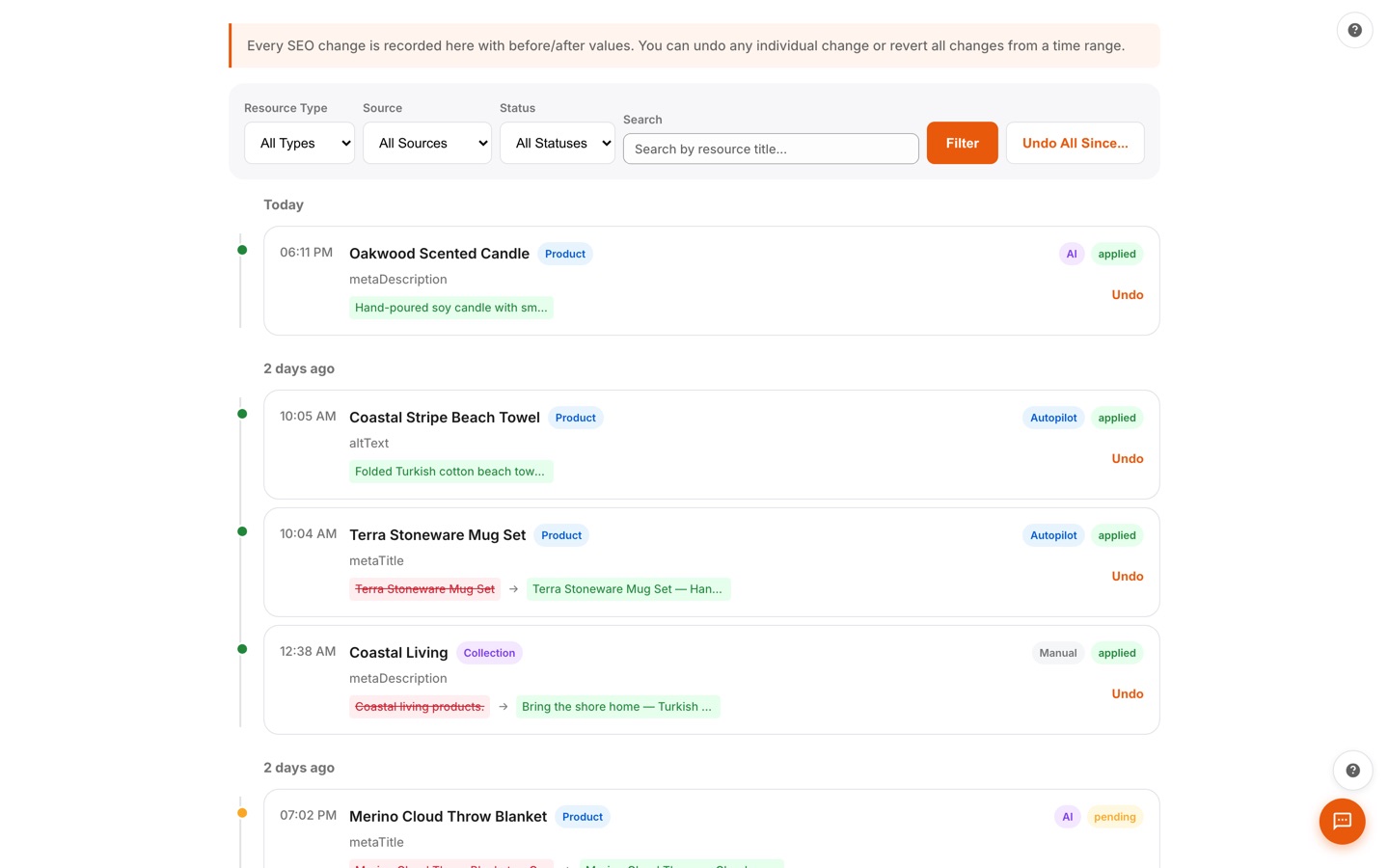Image resolution: width=1389 pixels, height=868 pixels.
Task: Click the applied status on Terra Stoneware Mug Set
Action: click(x=1117, y=536)
